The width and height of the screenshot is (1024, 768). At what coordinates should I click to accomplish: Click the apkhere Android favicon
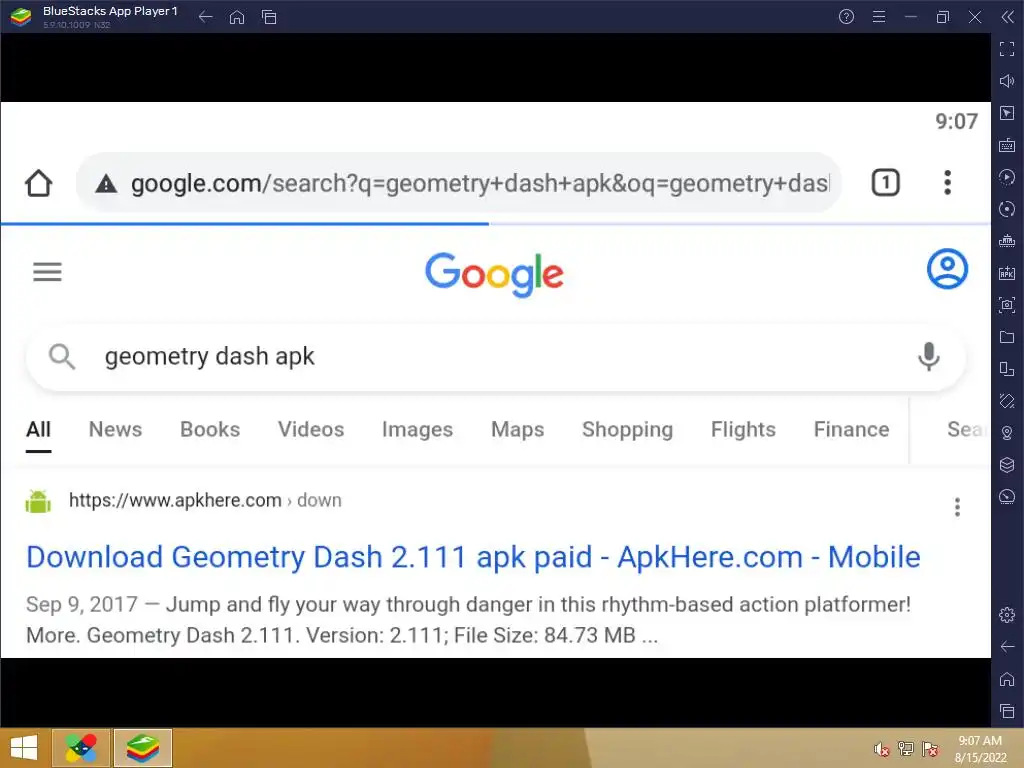click(39, 501)
